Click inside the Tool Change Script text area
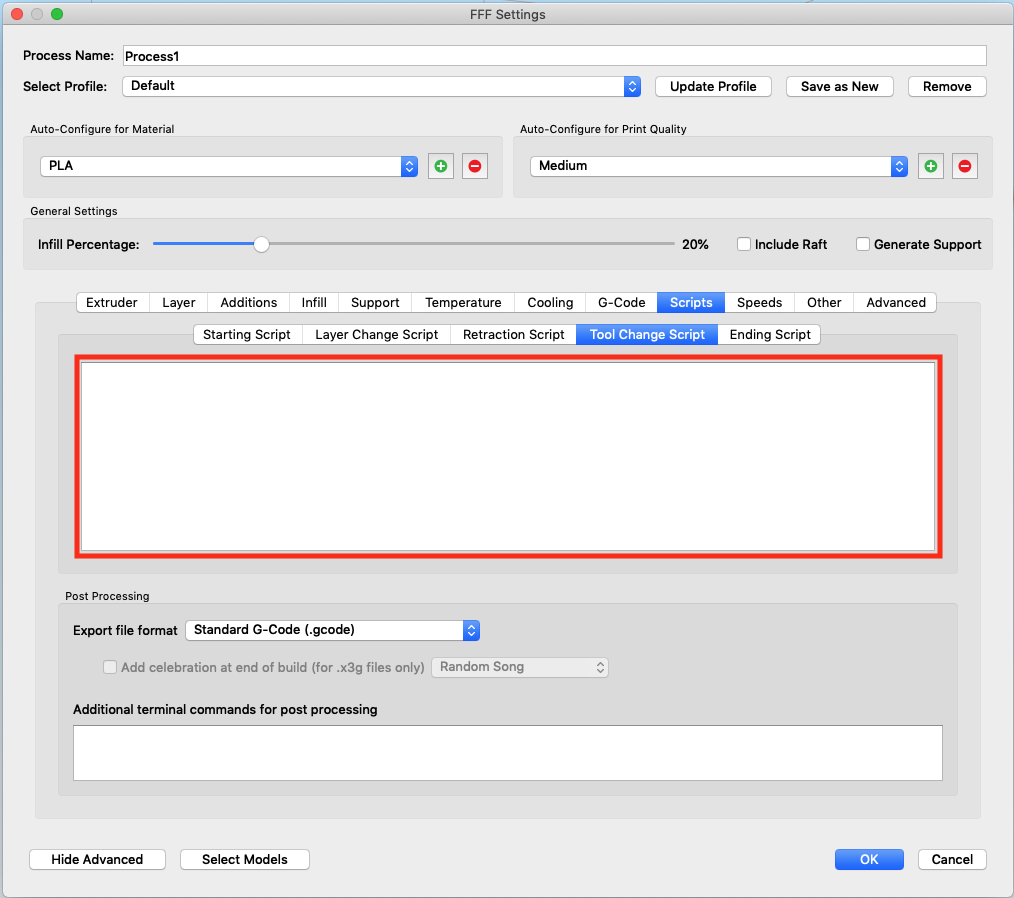The height and width of the screenshot is (898, 1014). point(508,456)
